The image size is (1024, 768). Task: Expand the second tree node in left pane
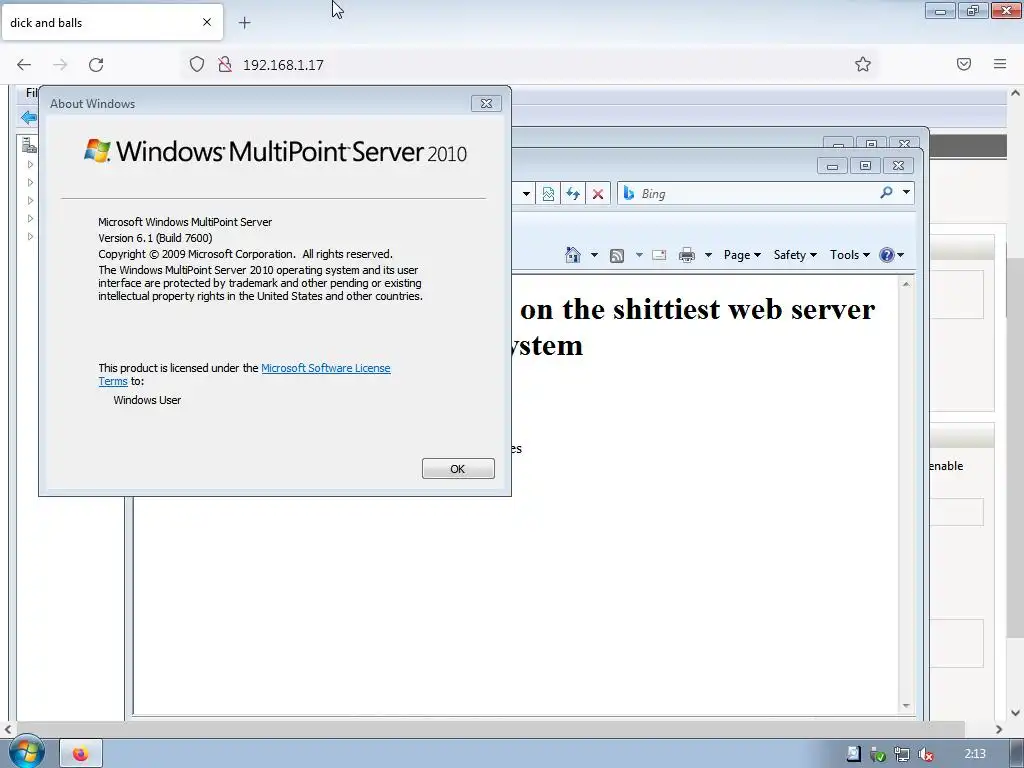coord(30,183)
